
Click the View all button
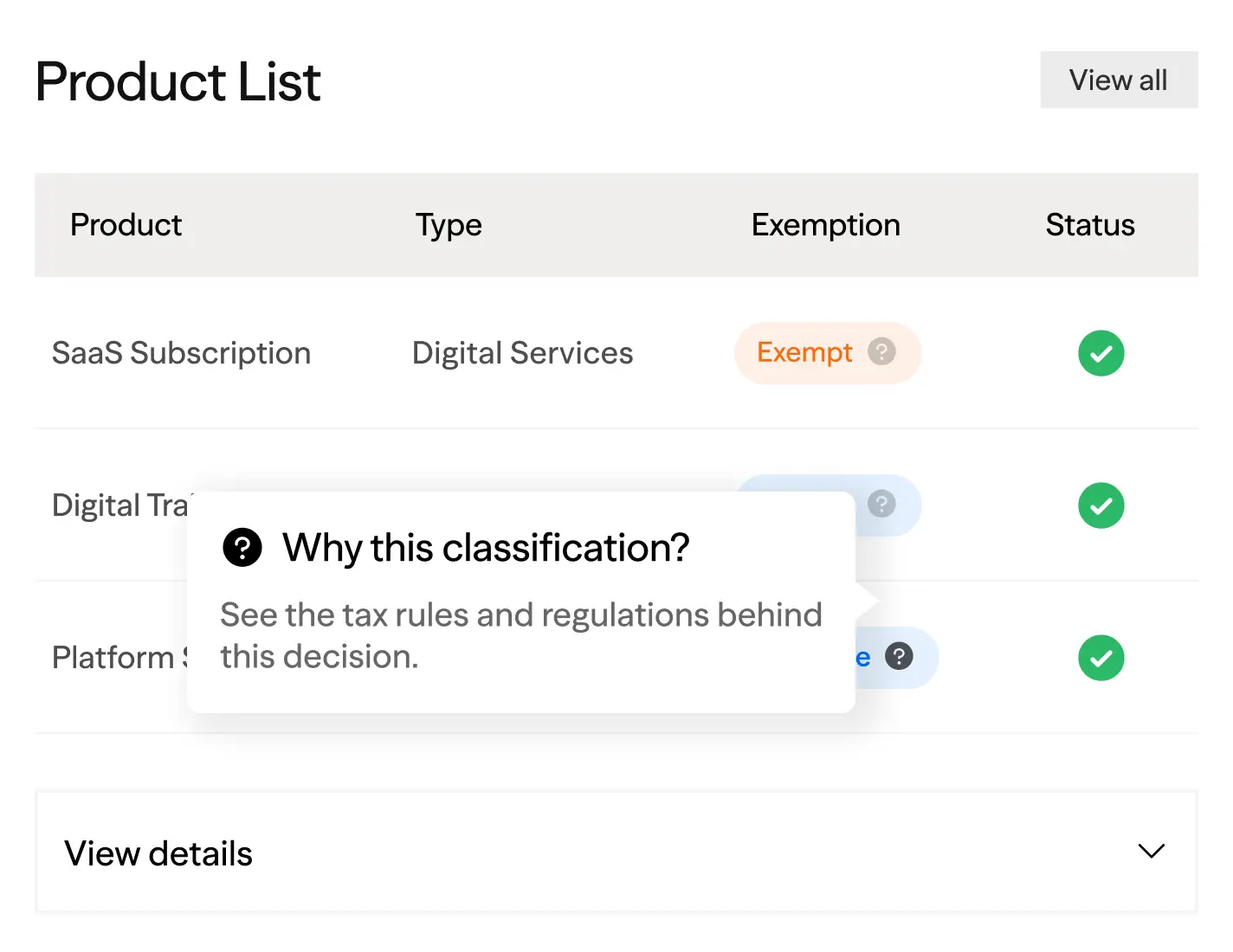pos(1118,80)
